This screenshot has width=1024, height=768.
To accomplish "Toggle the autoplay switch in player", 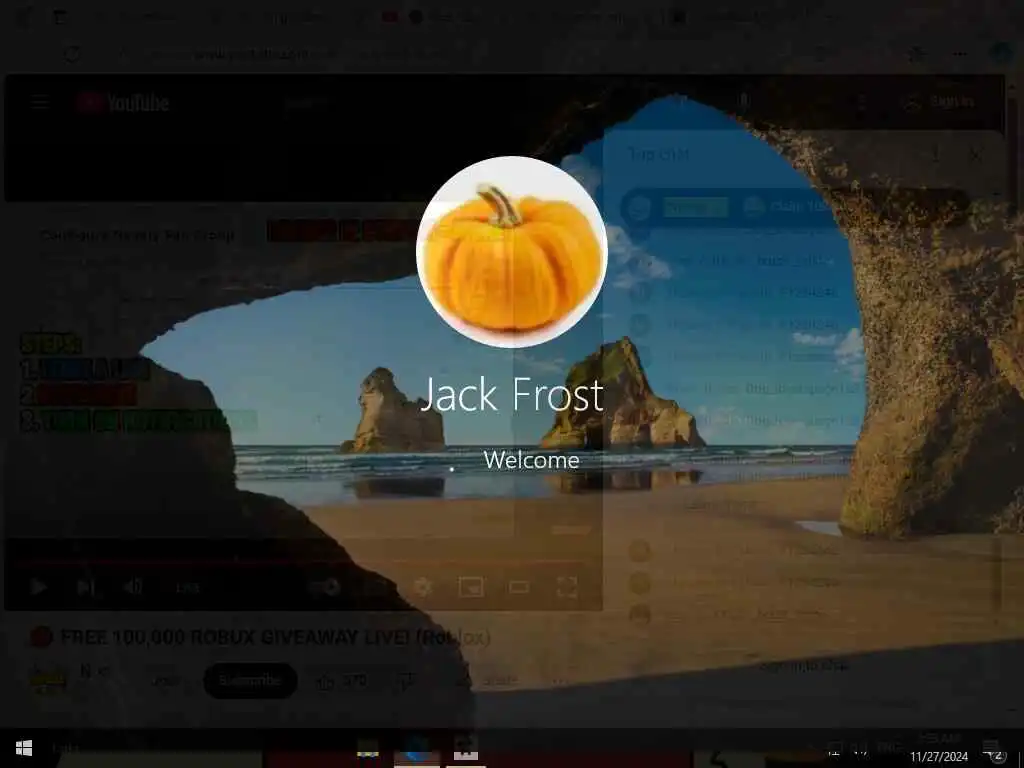I will pyautogui.click(x=325, y=587).
